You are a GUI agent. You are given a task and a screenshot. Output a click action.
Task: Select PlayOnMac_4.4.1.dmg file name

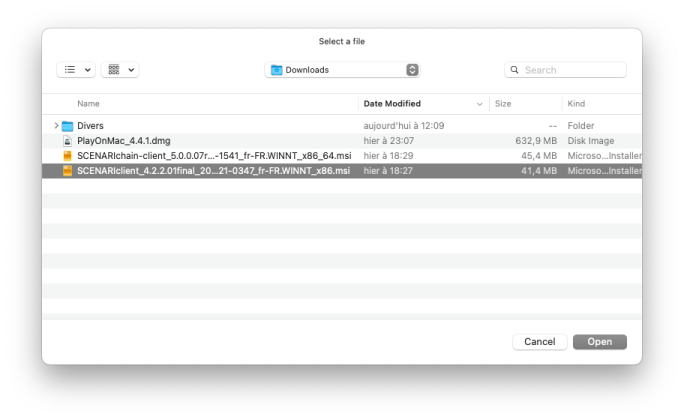point(124,141)
